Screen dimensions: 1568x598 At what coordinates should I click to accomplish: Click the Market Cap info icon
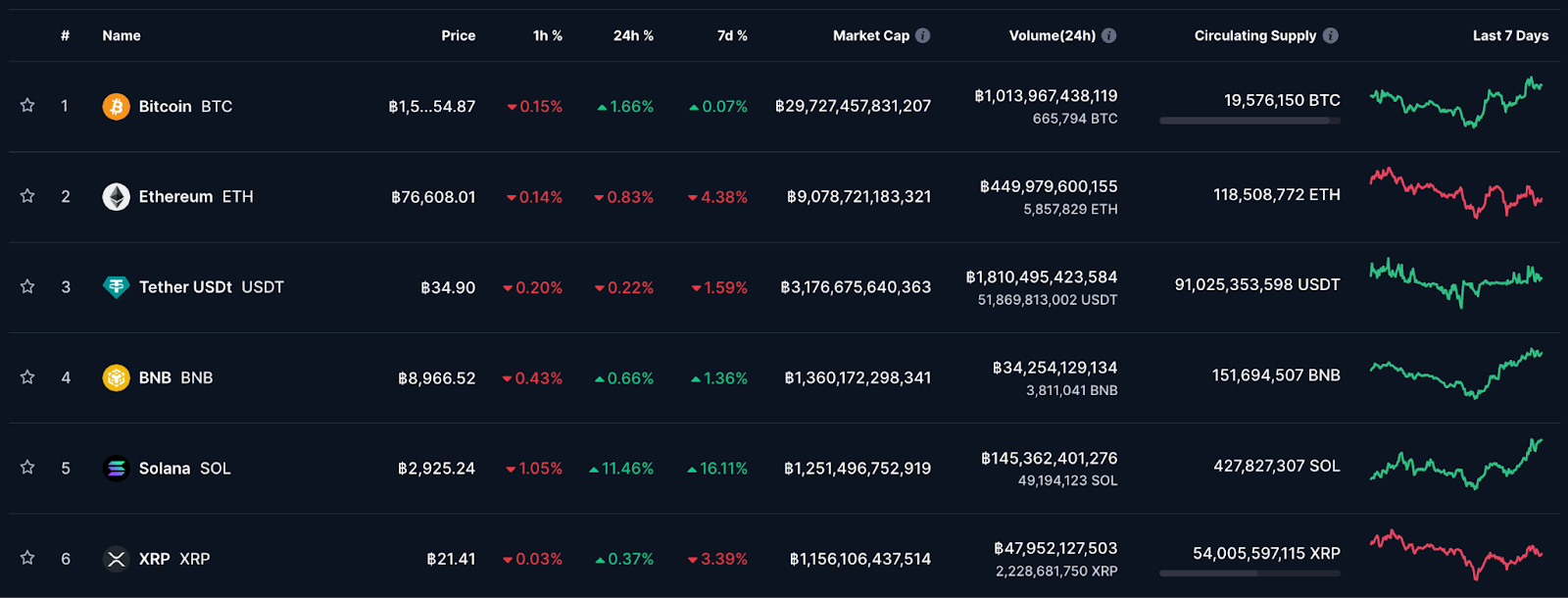coord(922,35)
